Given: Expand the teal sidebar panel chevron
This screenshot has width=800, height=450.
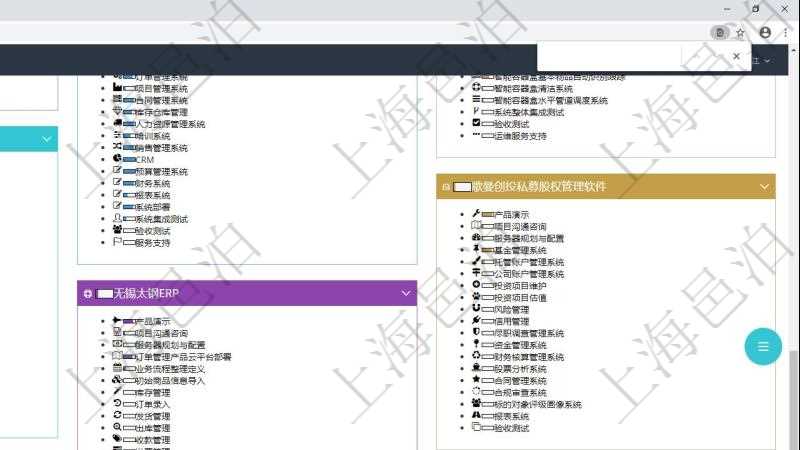Looking at the screenshot, I should pos(46,139).
